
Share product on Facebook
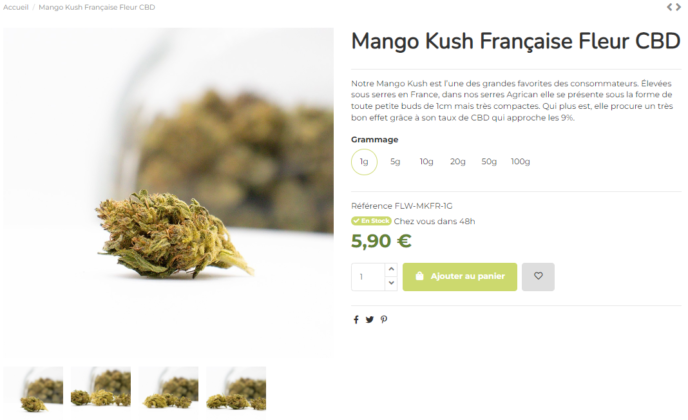coord(356,319)
